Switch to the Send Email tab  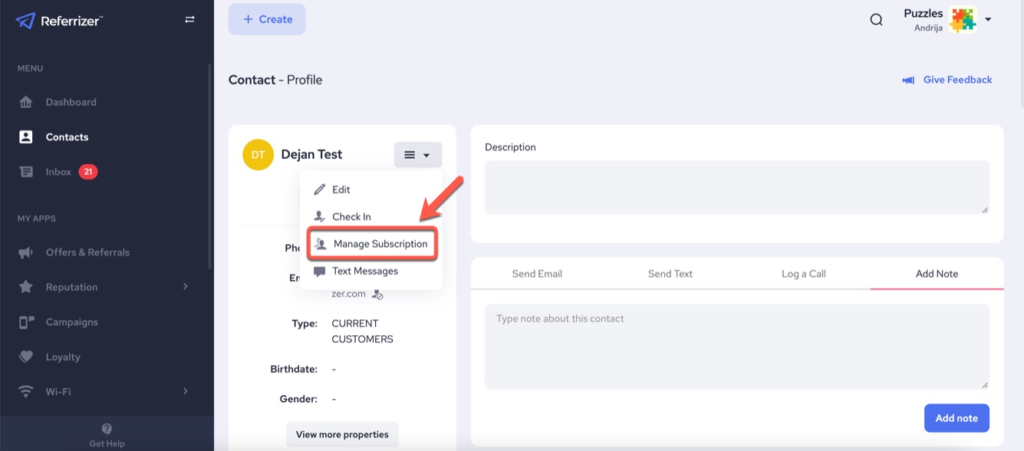[x=538, y=274]
